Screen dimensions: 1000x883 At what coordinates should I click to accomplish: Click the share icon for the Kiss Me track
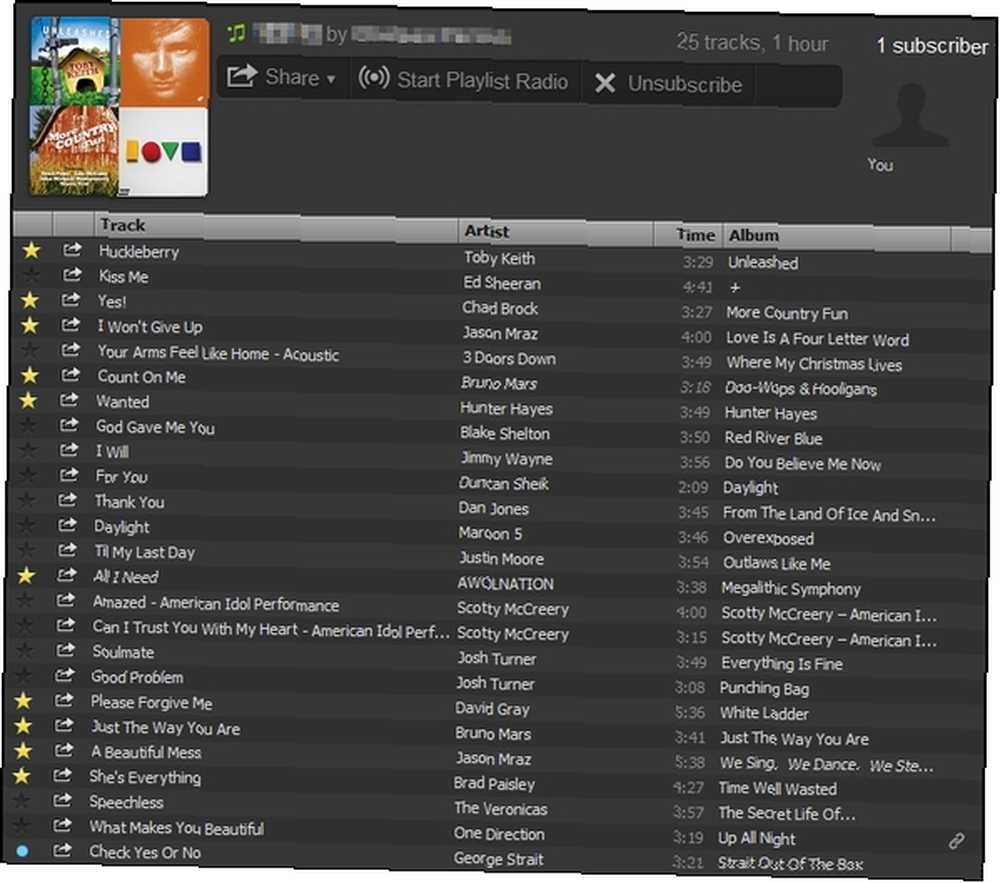point(71,274)
